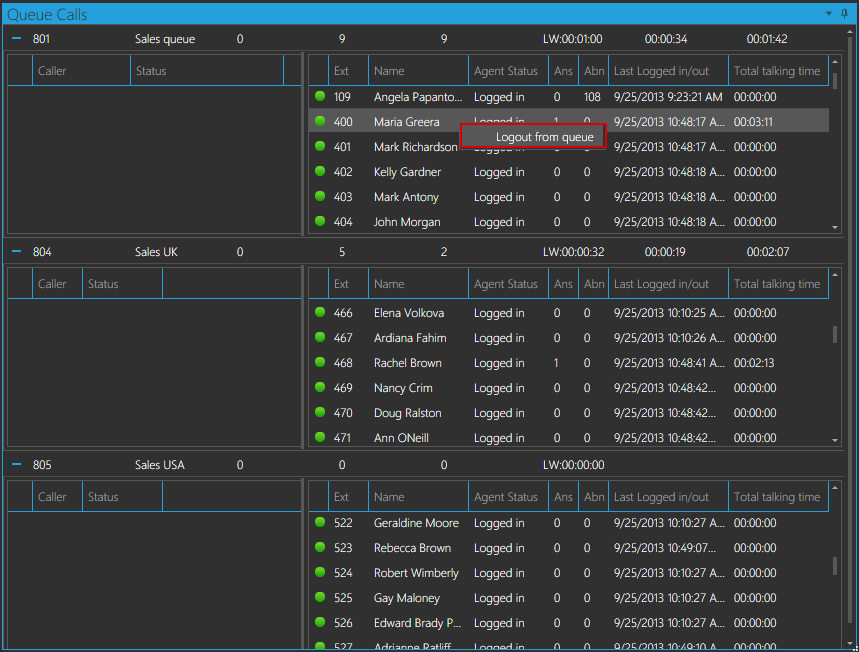Select agent name 'Nancy Crim'
The image size is (859, 652).
pyautogui.click(x=403, y=388)
